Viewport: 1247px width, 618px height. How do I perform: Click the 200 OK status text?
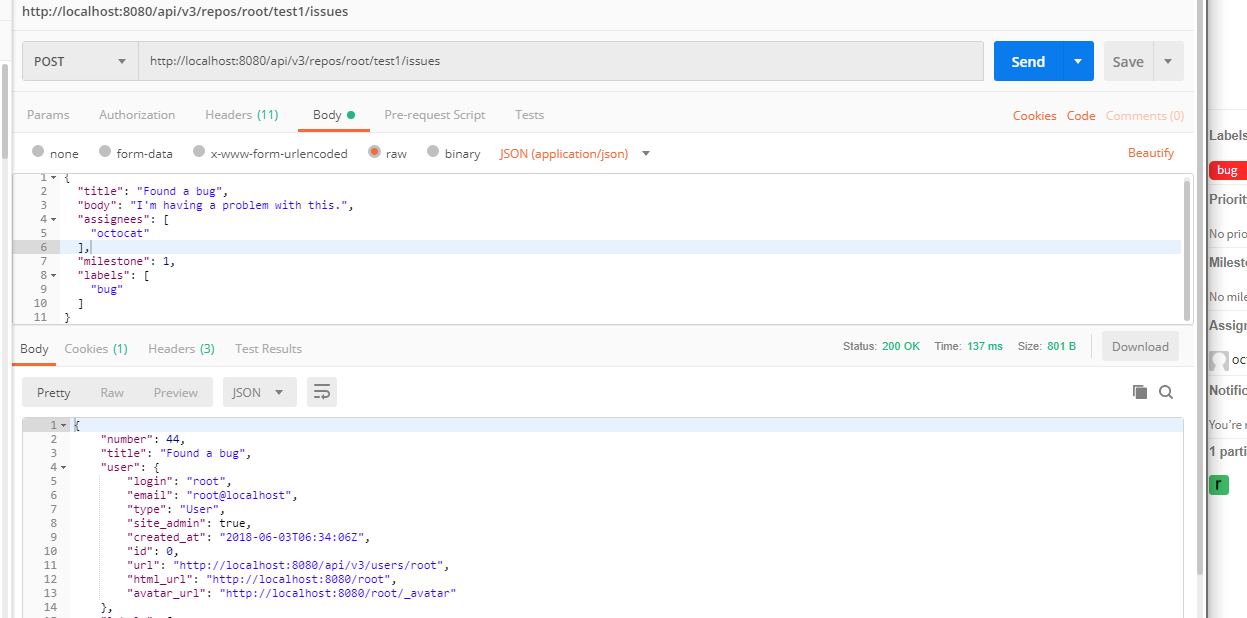coord(900,347)
